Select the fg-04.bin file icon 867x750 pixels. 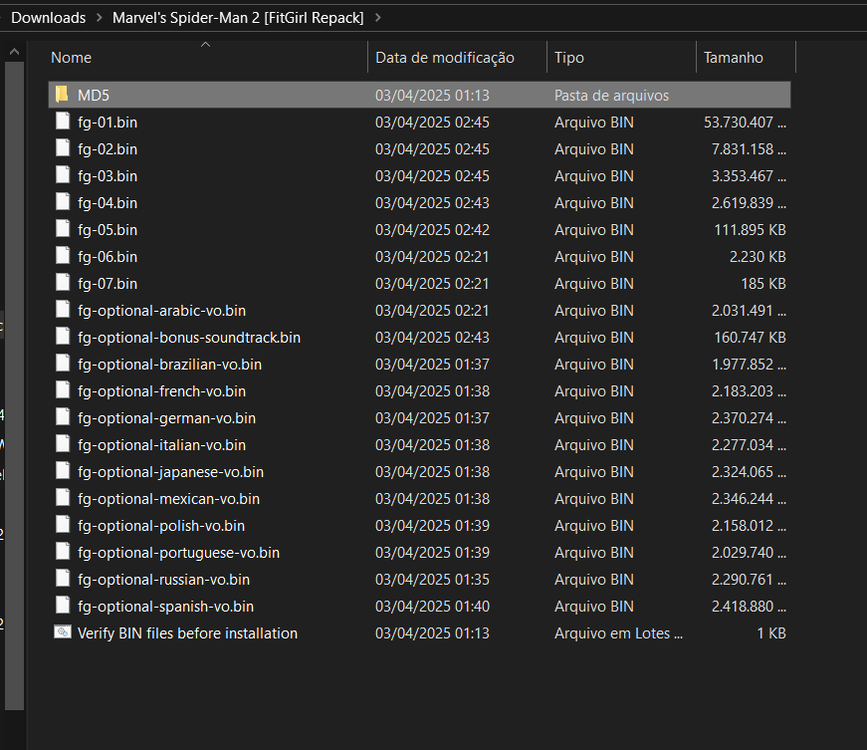pos(62,203)
